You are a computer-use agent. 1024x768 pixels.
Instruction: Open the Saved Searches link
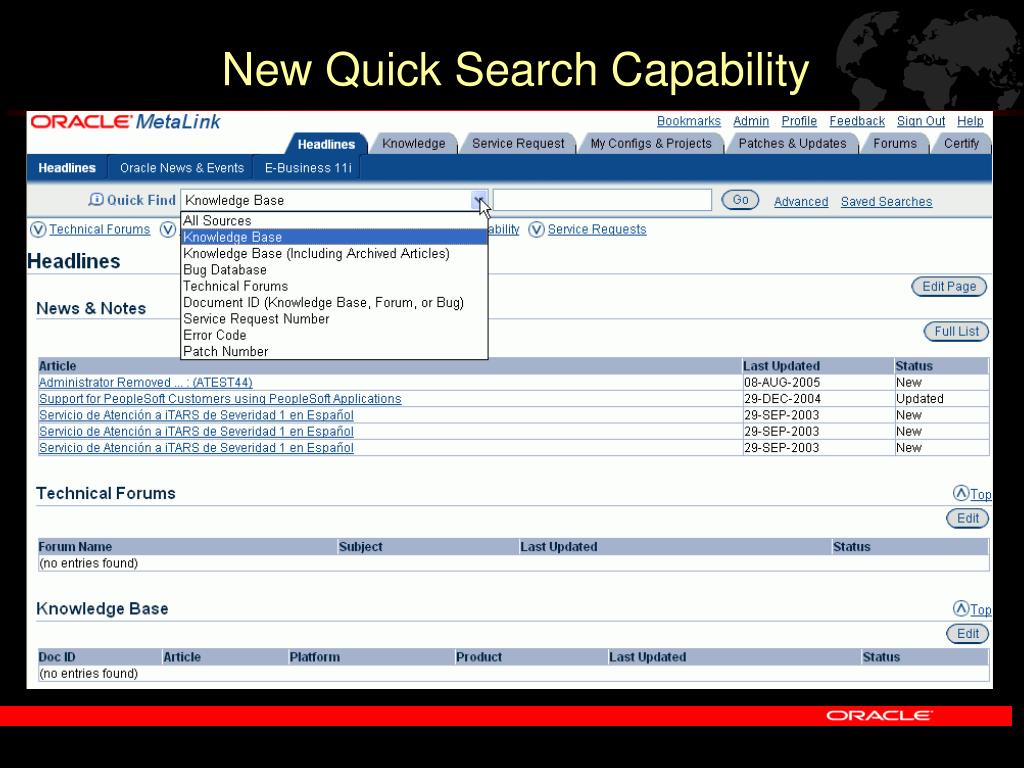[886, 202]
